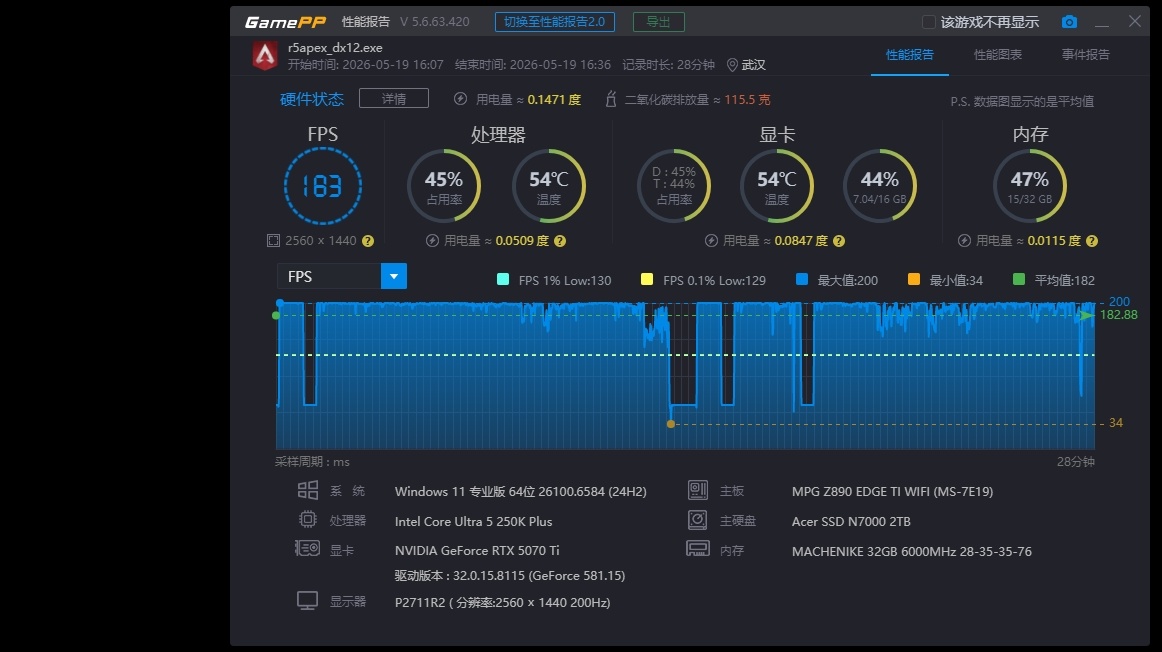1162x652 pixels.
Task: Click the P2711R2 monitor text
Action: coord(502,602)
